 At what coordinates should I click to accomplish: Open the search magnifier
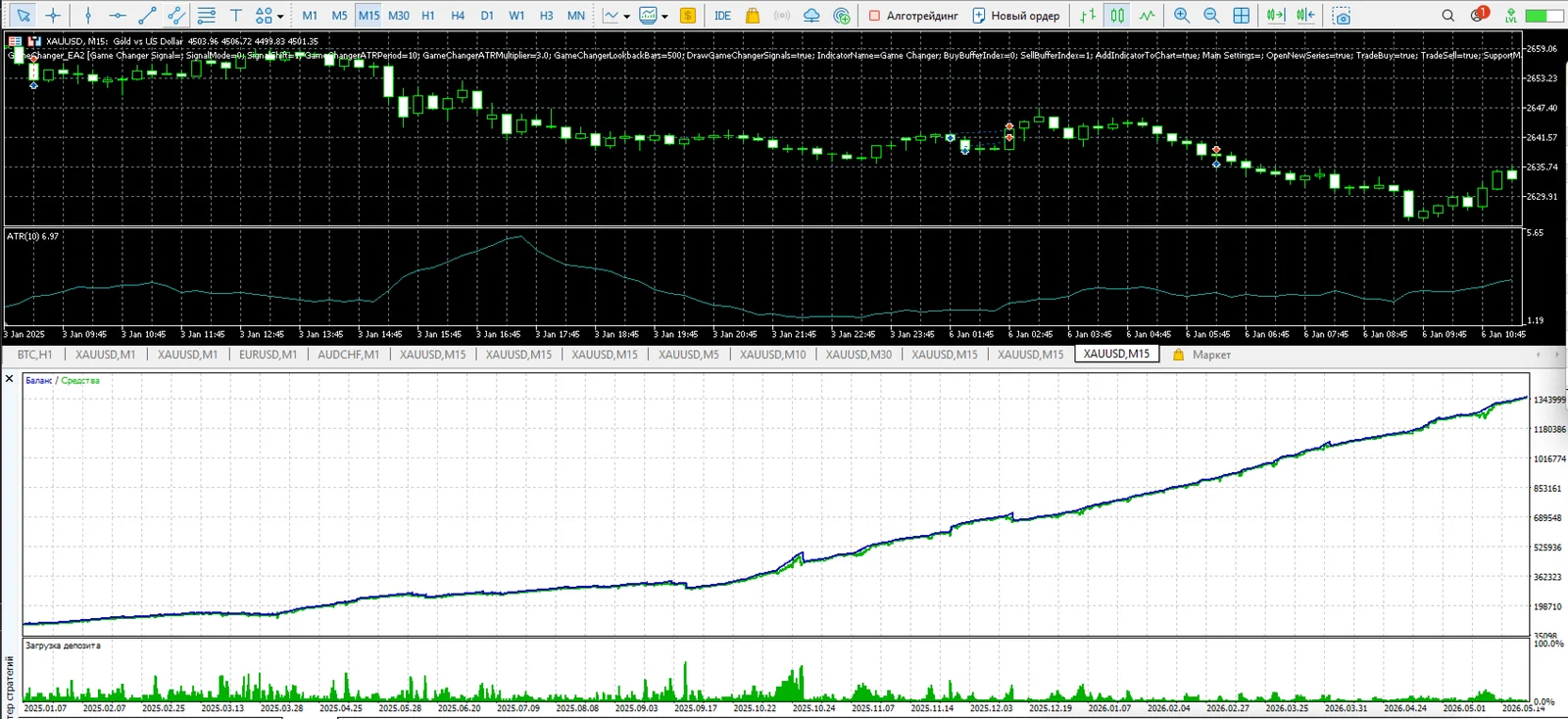1447,16
